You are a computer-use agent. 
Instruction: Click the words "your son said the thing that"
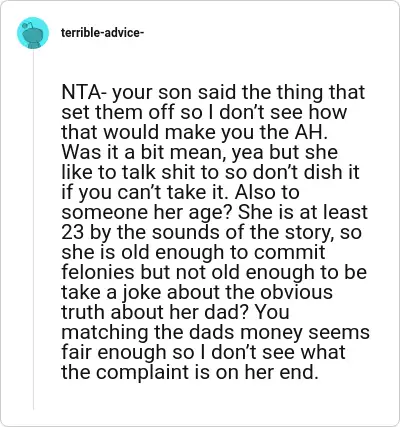239,93
